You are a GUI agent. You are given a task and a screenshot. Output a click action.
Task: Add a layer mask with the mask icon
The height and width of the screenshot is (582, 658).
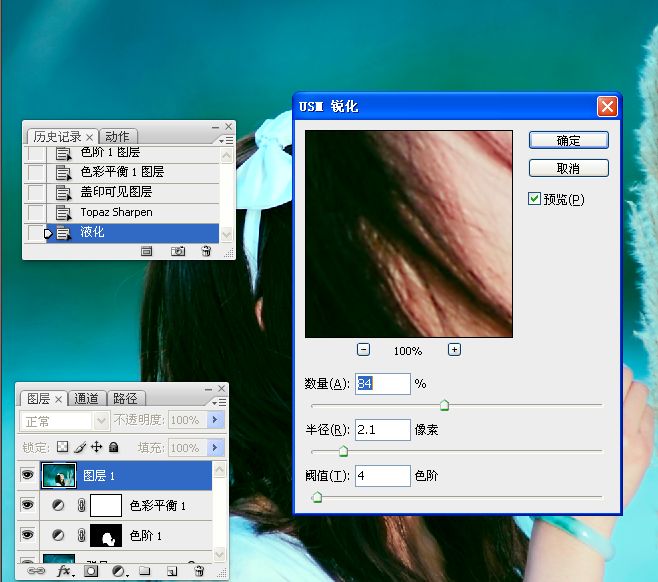coord(91,571)
